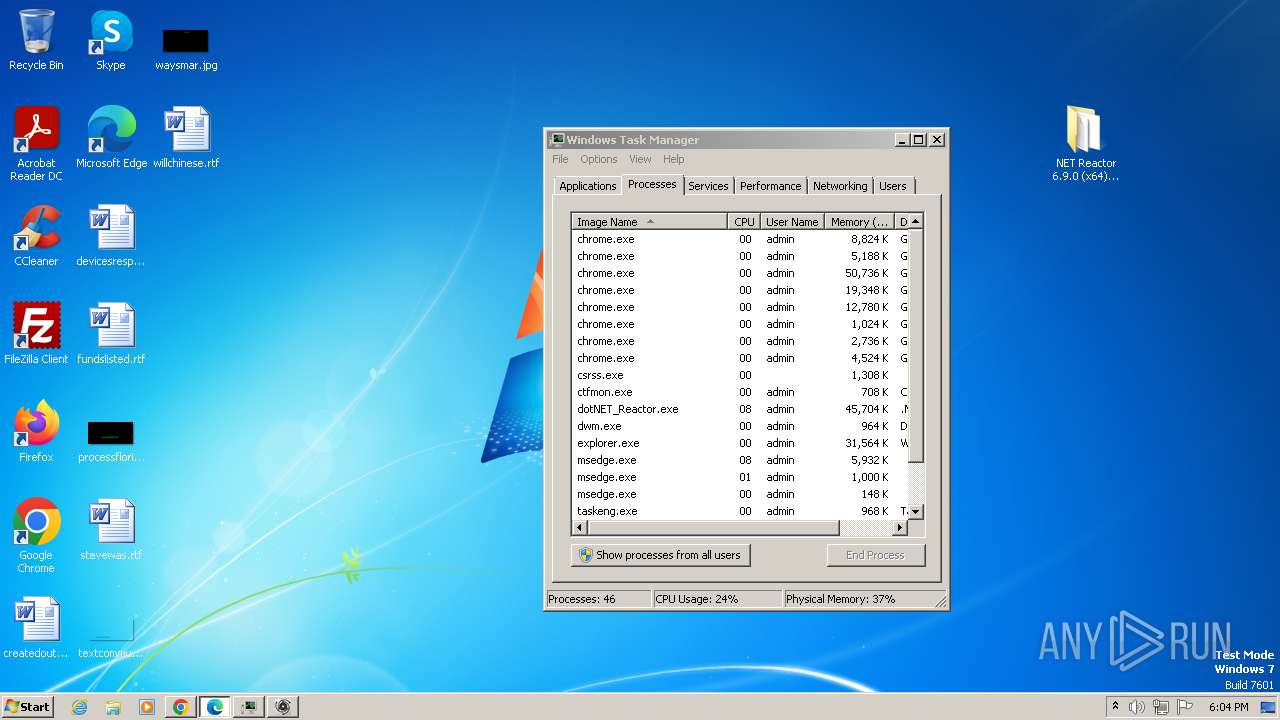Click Processes: 46 status bar entry
The image size is (1280, 720).
pyautogui.click(x=598, y=599)
